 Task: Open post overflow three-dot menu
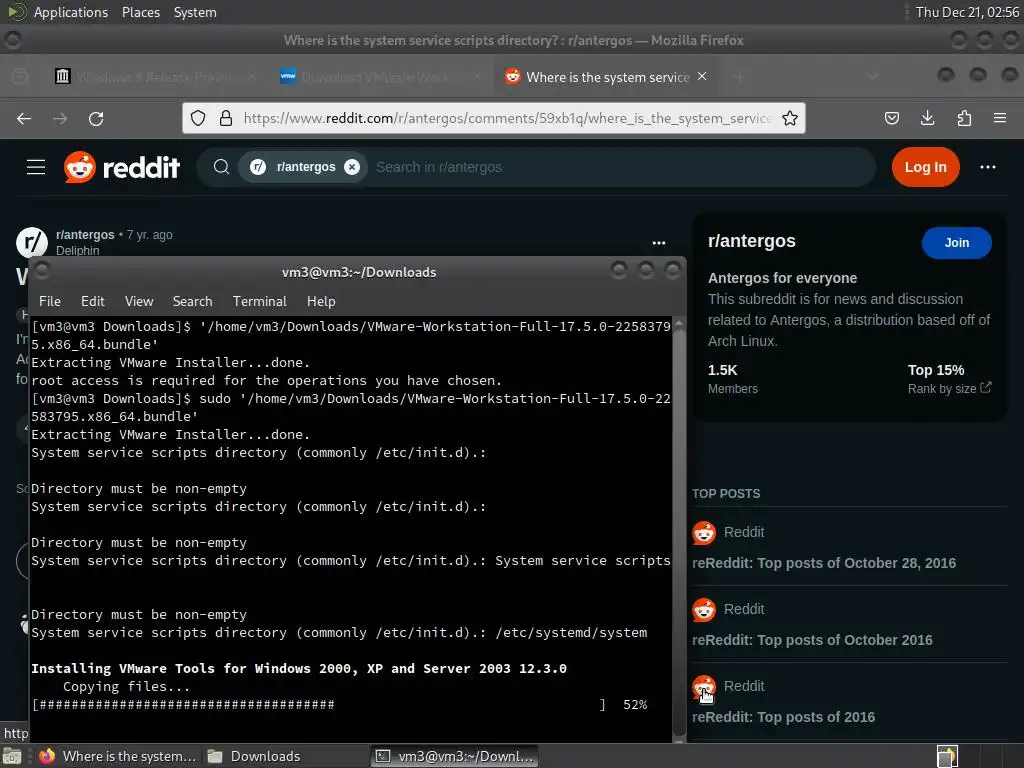click(659, 243)
